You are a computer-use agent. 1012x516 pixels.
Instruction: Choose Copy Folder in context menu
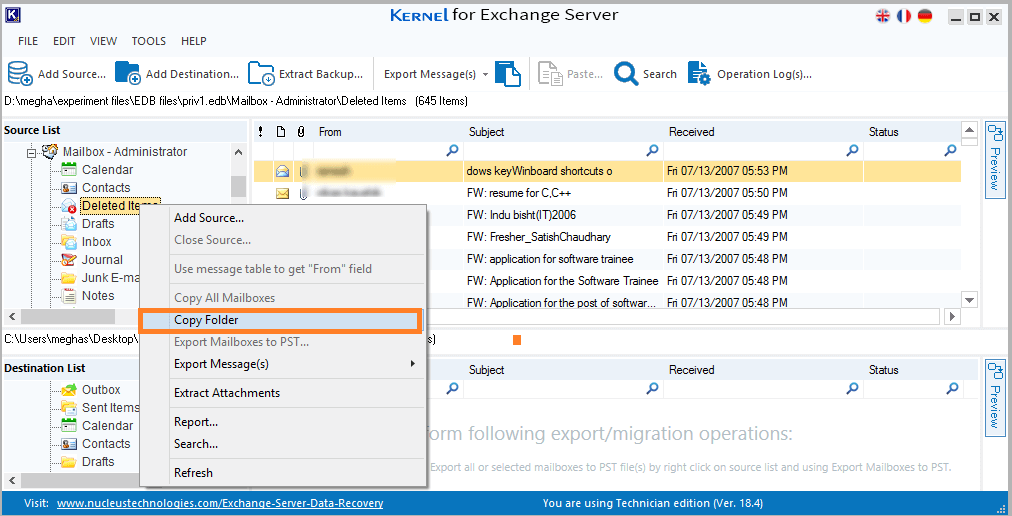(280, 320)
